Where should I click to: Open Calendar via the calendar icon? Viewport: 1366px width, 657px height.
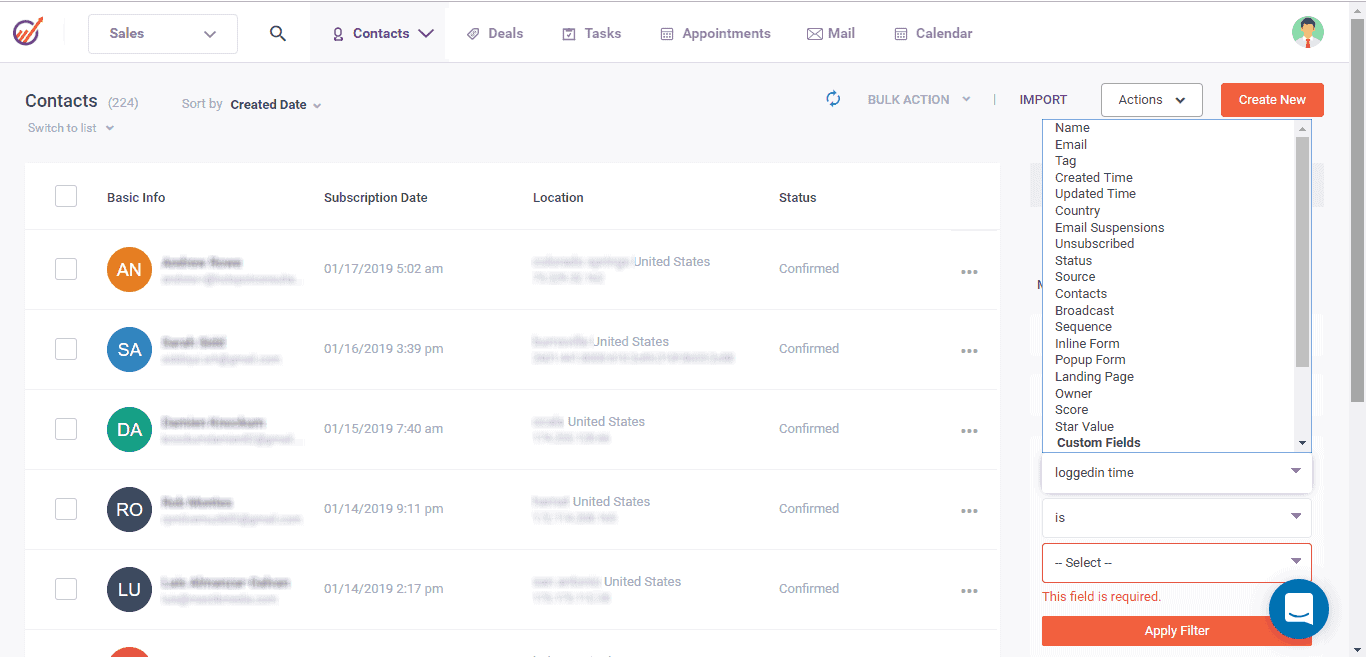[x=898, y=33]
